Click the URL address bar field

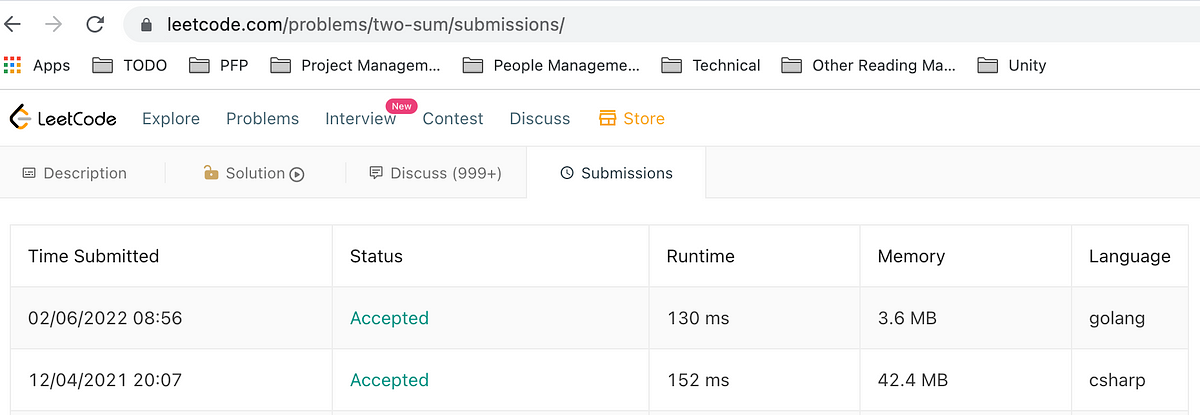660,25
